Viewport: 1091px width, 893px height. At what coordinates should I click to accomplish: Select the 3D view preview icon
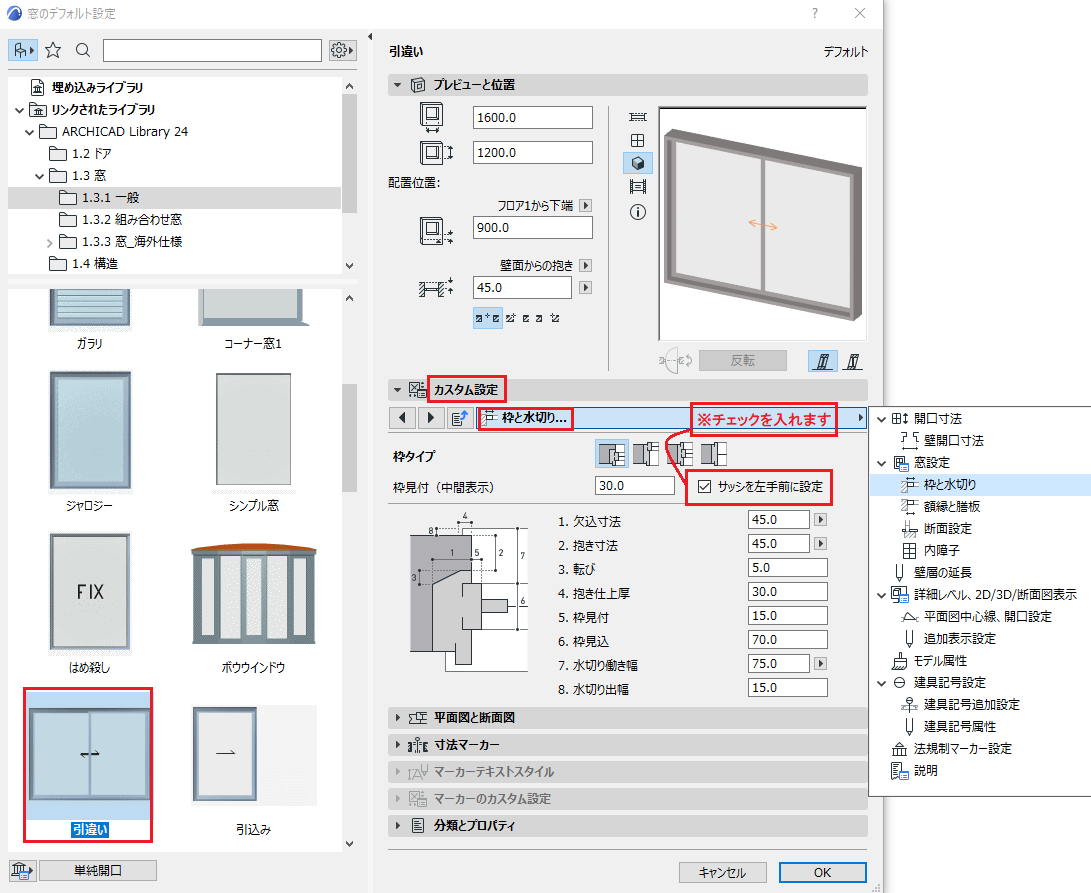pos(637,163)
